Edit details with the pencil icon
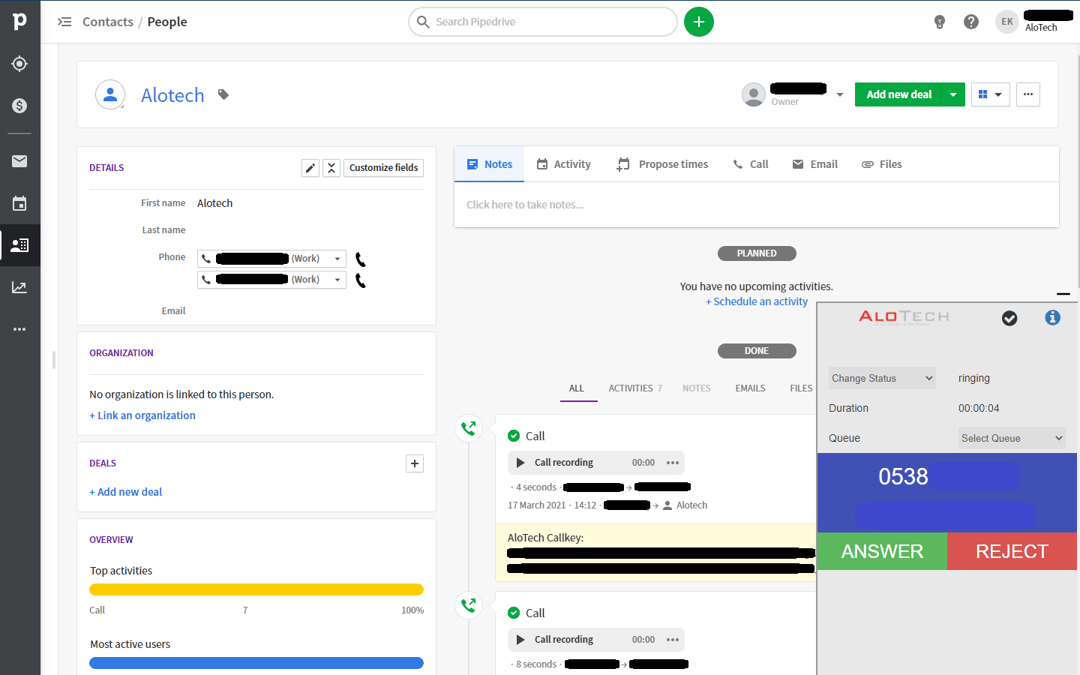Image resolution: width=1080 pixels, height=675 pixels. pyautogui.click(x=310, y=167)
